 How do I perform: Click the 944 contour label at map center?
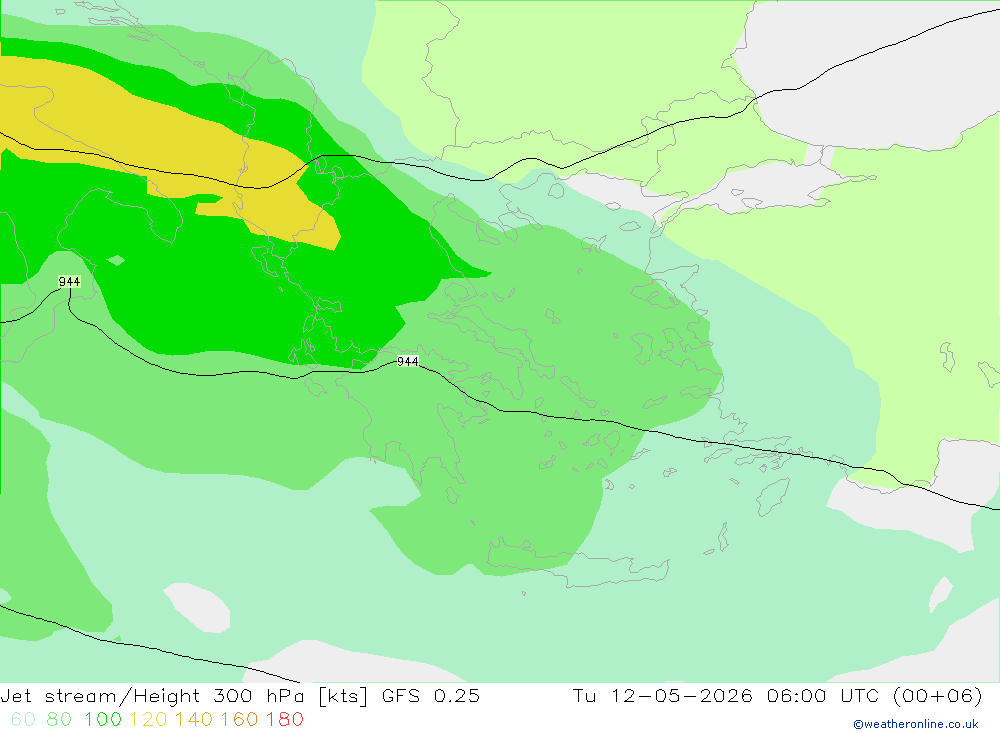click(x=408, y=362)
